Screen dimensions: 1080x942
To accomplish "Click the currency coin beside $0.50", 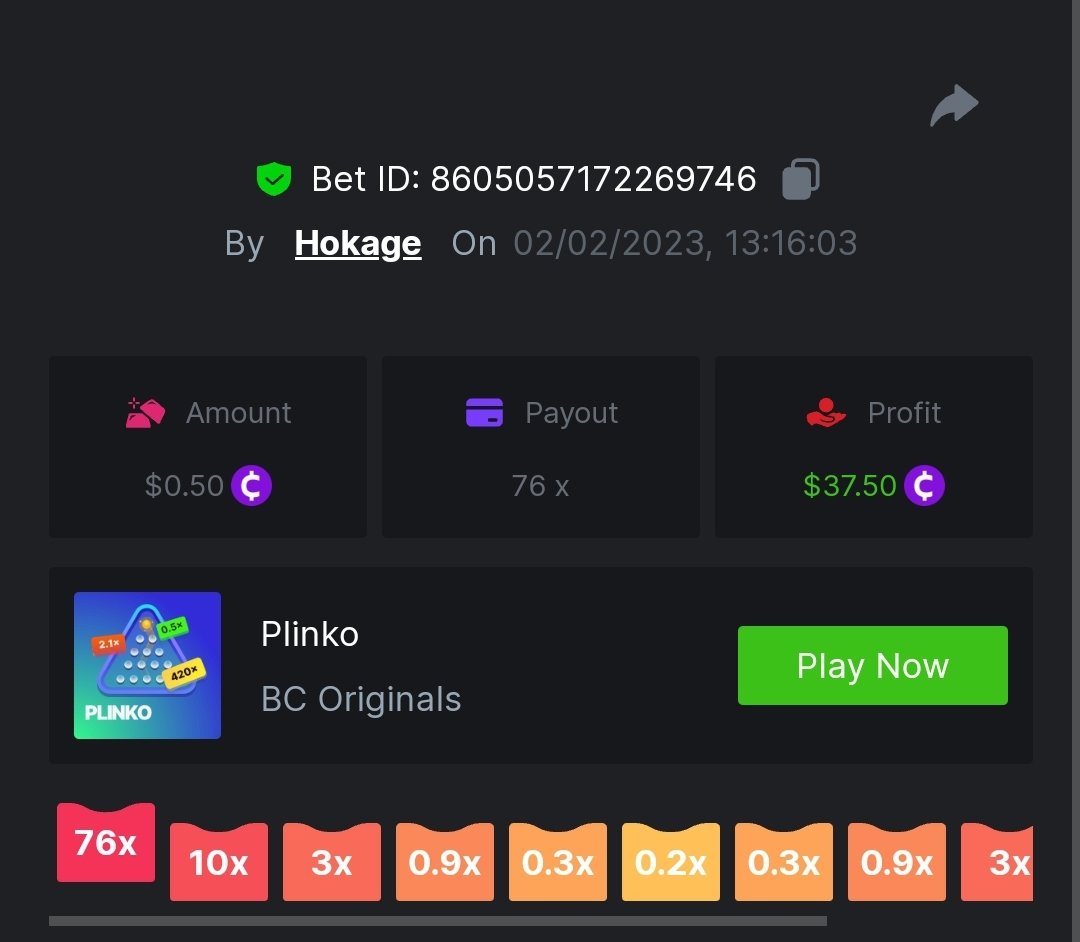I will [x=251, y=485].
